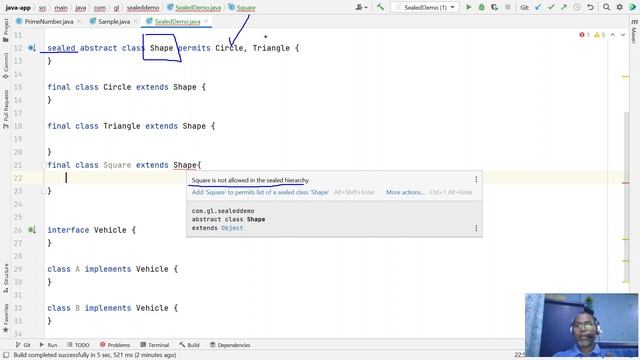Open the Structure tool window sidebar

point(6,278)
